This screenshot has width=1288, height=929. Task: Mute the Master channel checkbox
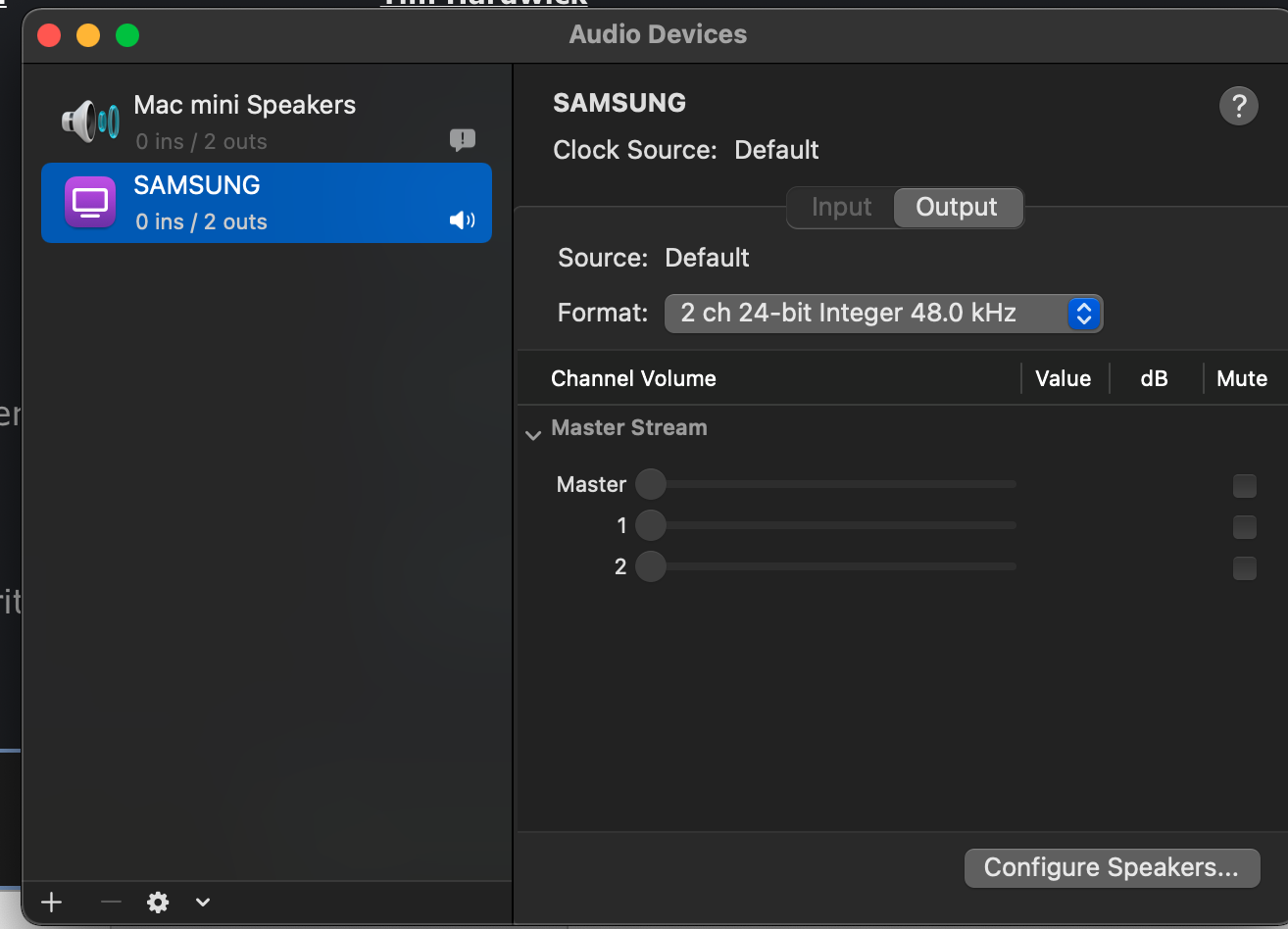[1244, 485]
